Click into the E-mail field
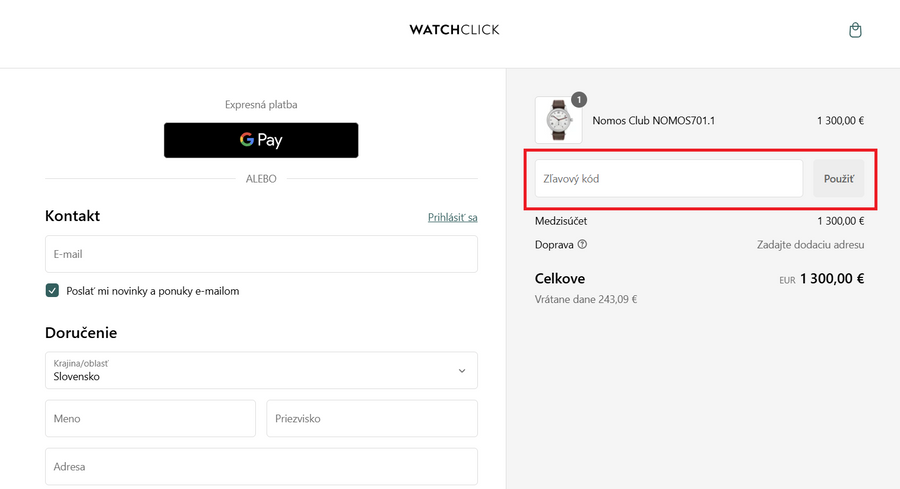 [x=261, y=254]
